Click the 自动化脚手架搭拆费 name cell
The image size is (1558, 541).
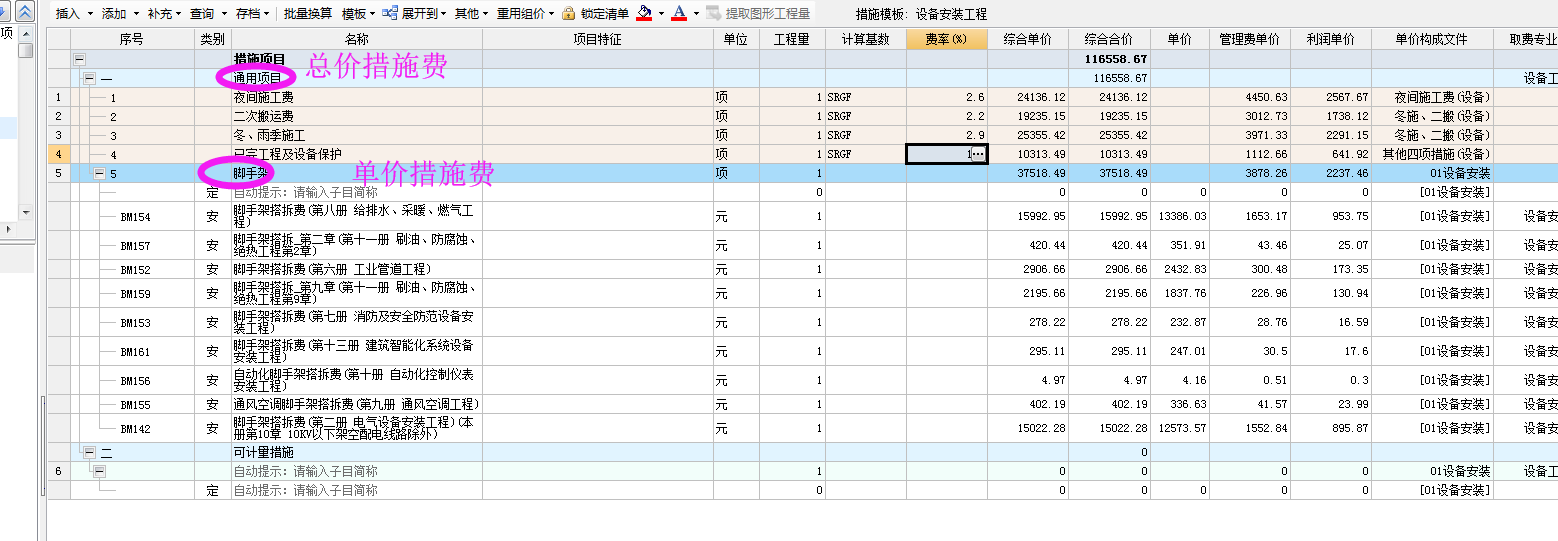(357, 380)
